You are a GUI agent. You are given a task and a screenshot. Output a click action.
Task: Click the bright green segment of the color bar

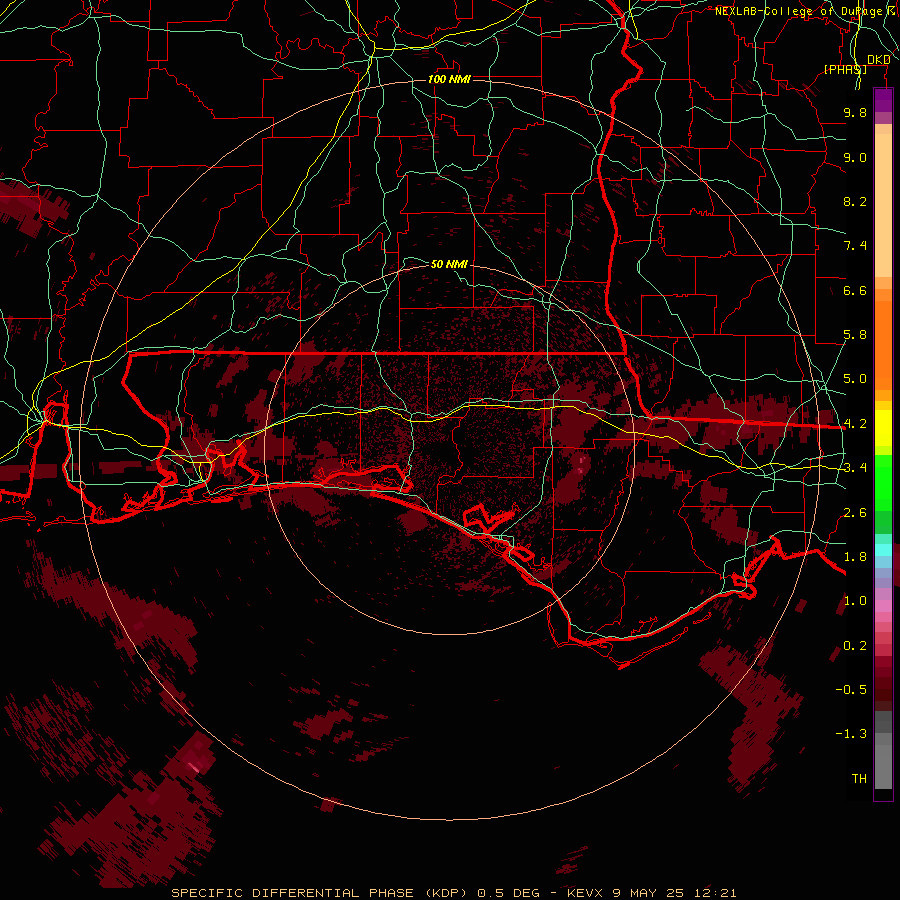tap(883, 484)
